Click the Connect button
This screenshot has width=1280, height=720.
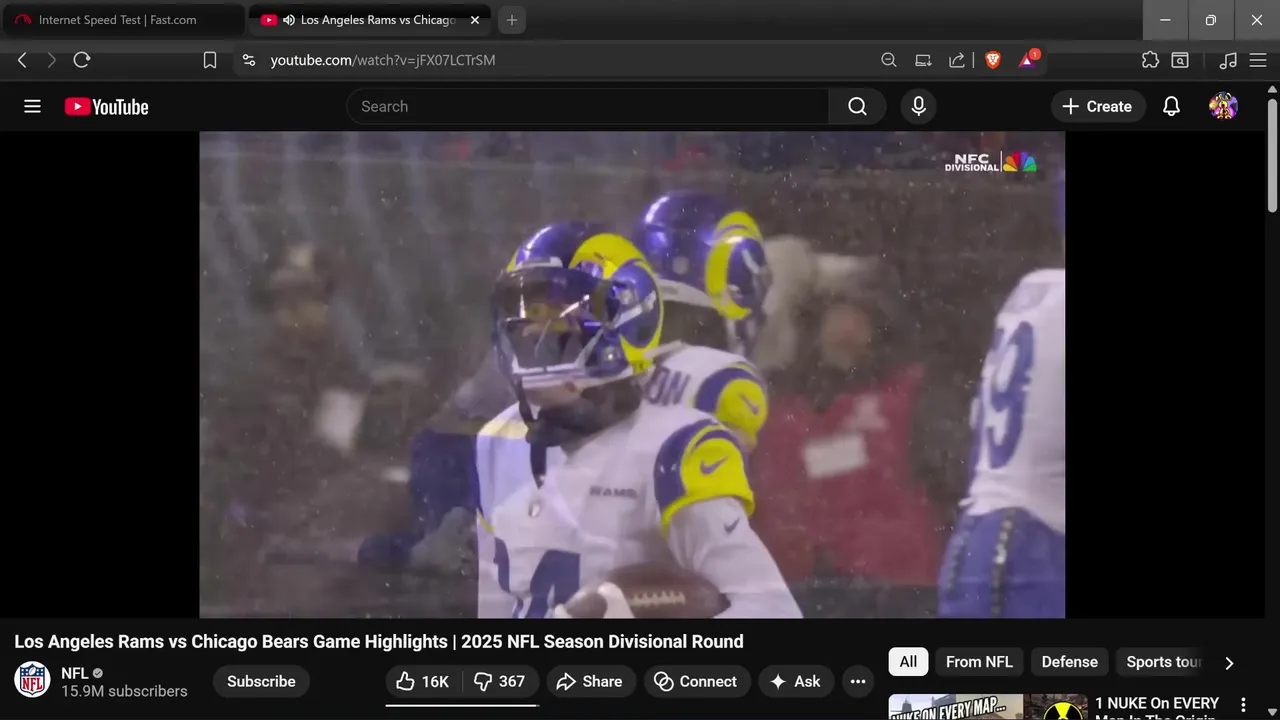point(696,682)
